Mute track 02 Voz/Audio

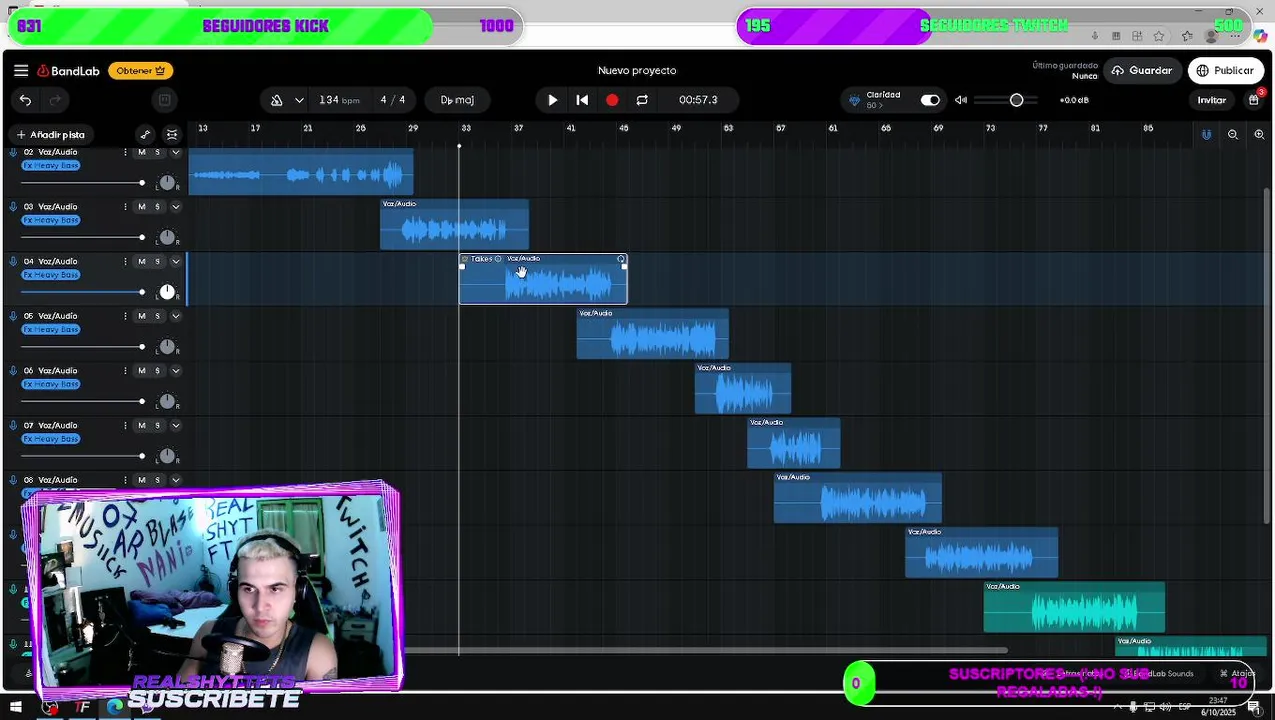pos(141,152)
